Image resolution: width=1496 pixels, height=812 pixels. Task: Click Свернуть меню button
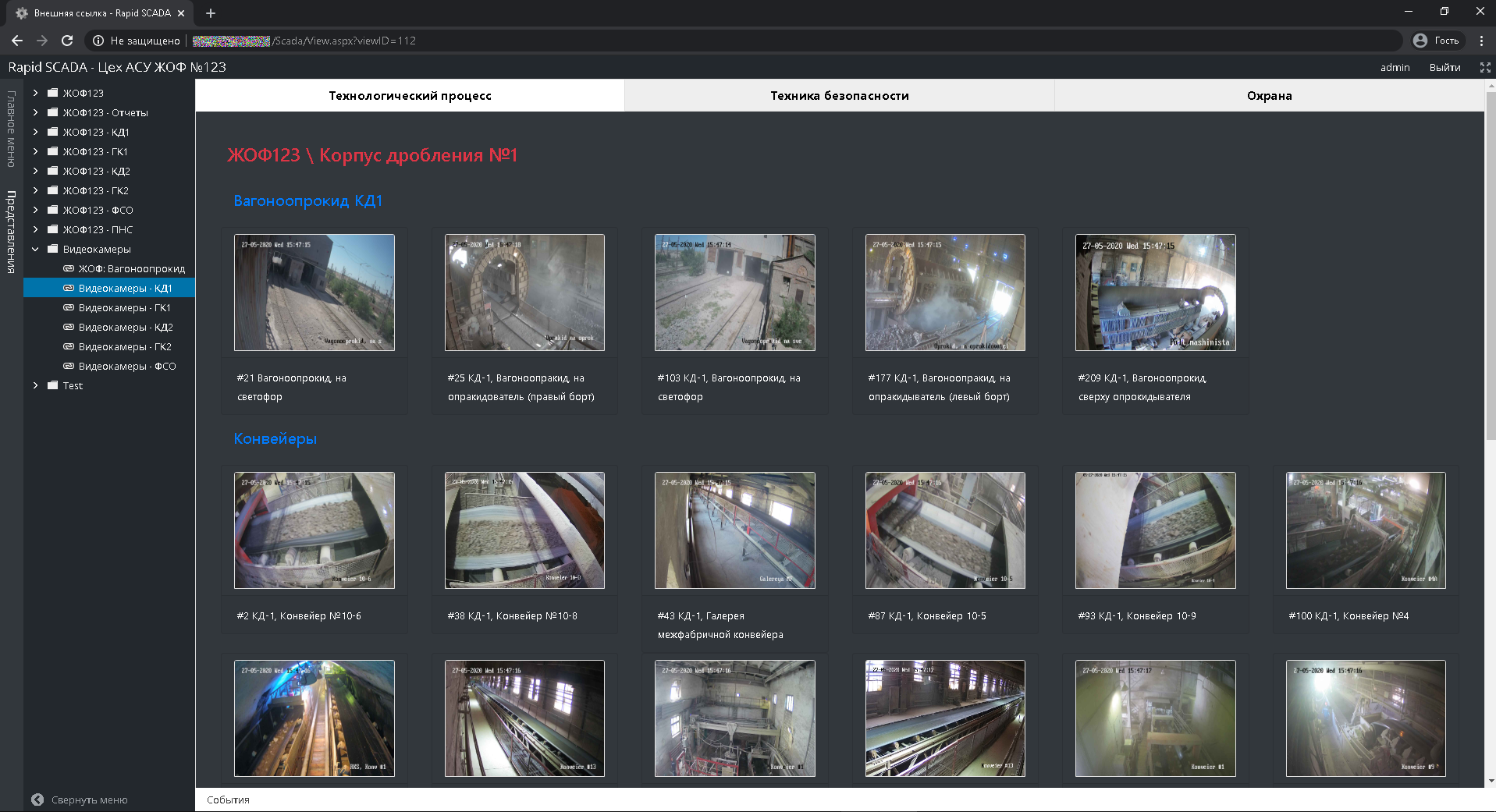[79, 800]
